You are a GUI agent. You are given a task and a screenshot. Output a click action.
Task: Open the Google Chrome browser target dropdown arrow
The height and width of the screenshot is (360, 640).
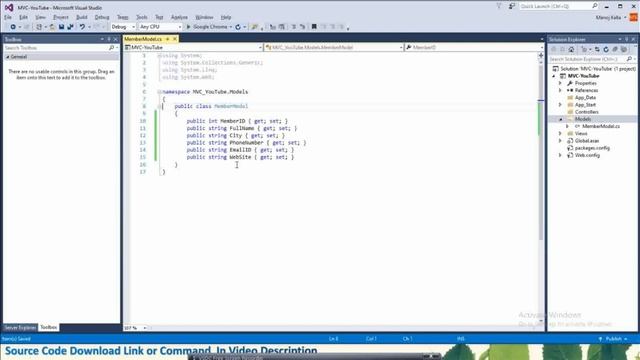(231, 27)
